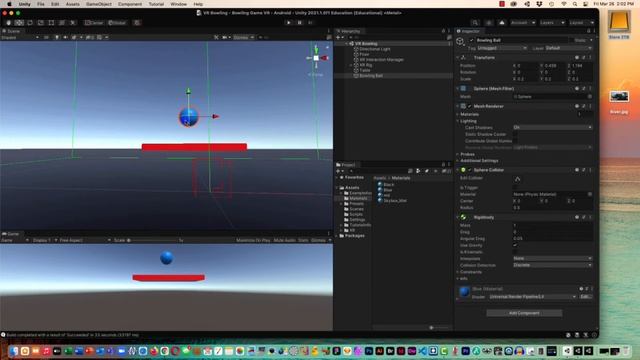This screenshot has width=640, height=360.
Task: Select the Rect tool in Unity toolbar
Action: (x=51, y=23)
